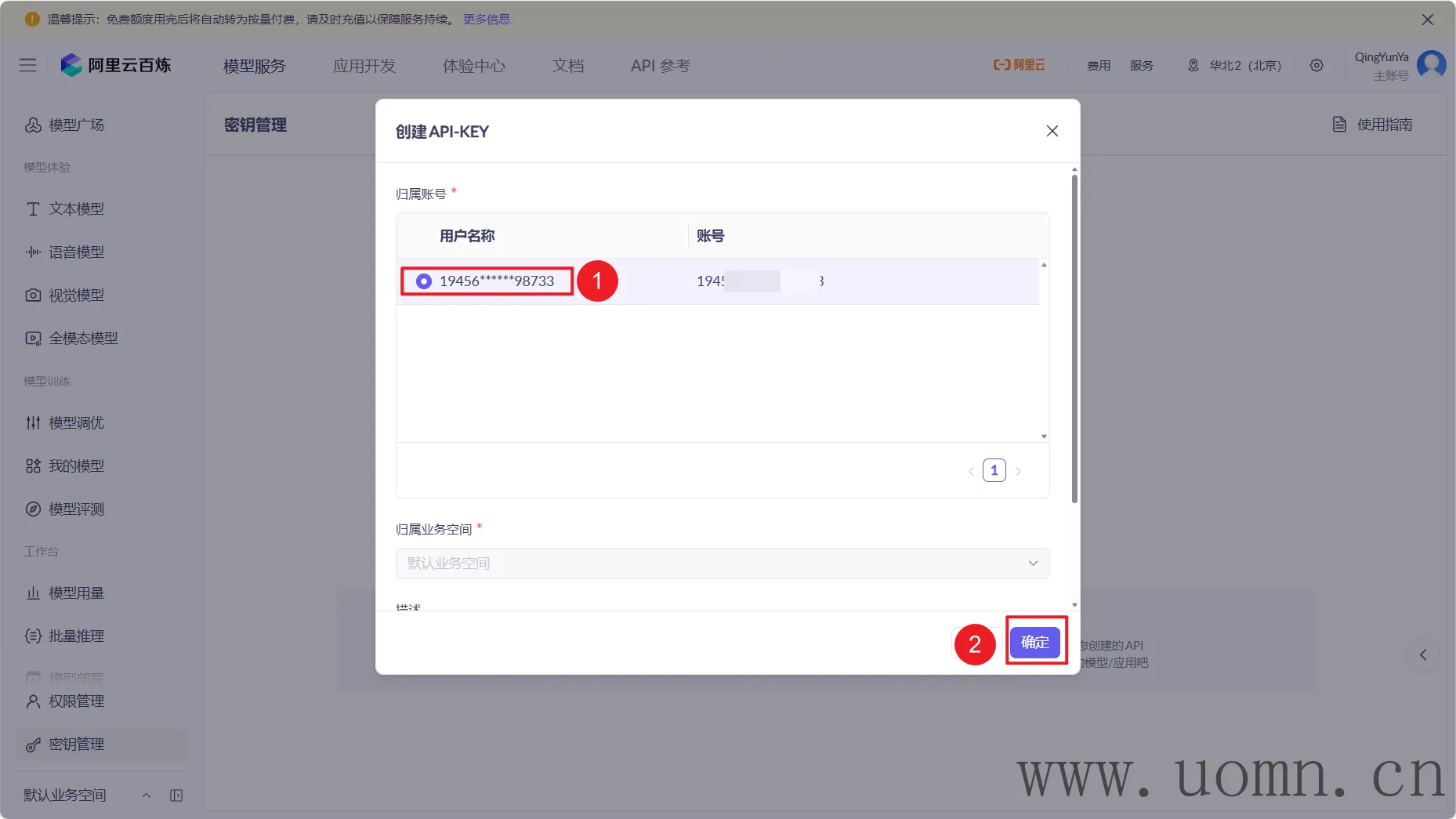Click the 确定 button

pos(1034,642)
